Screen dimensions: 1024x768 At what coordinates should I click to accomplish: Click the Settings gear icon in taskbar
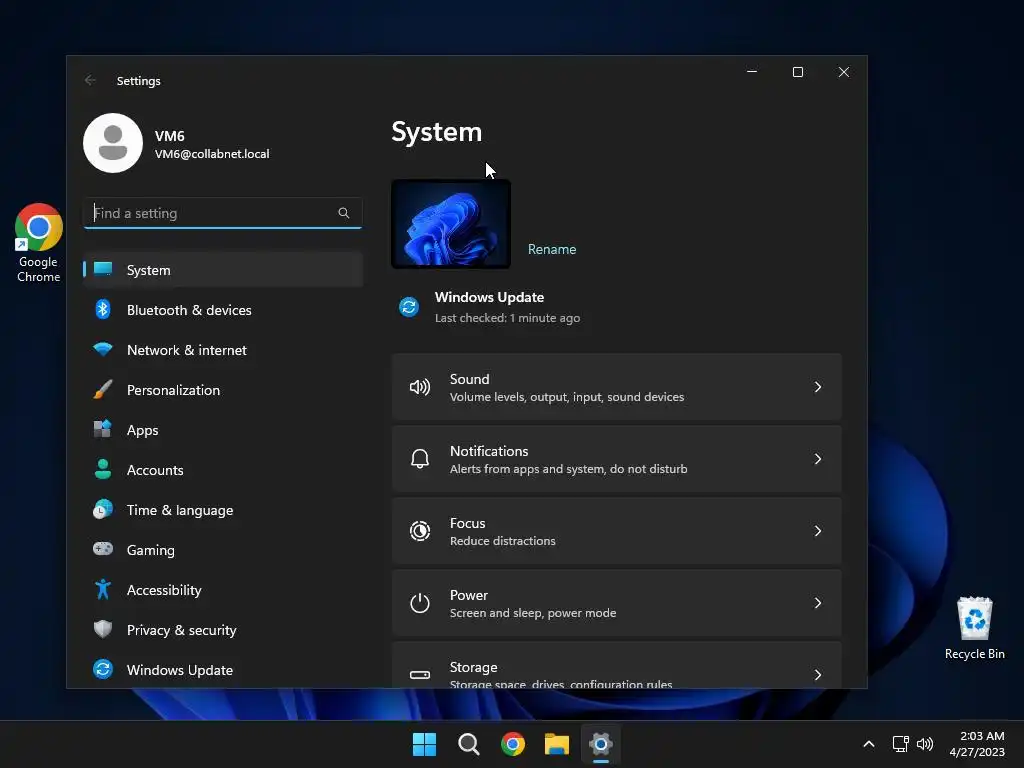click(x=600, y=744)
